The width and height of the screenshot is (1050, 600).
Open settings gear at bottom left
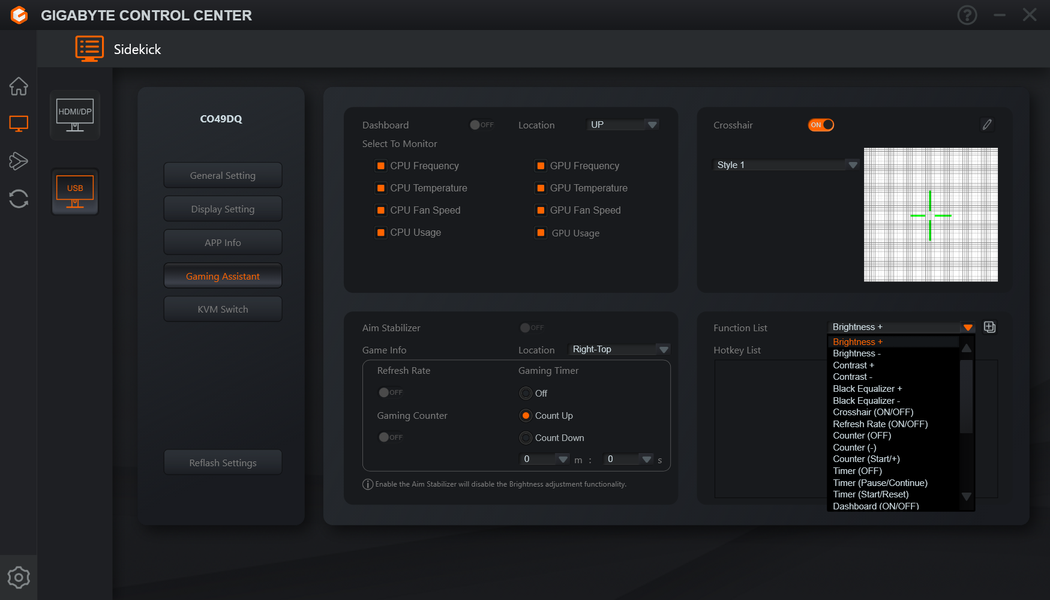coord(18,577)
